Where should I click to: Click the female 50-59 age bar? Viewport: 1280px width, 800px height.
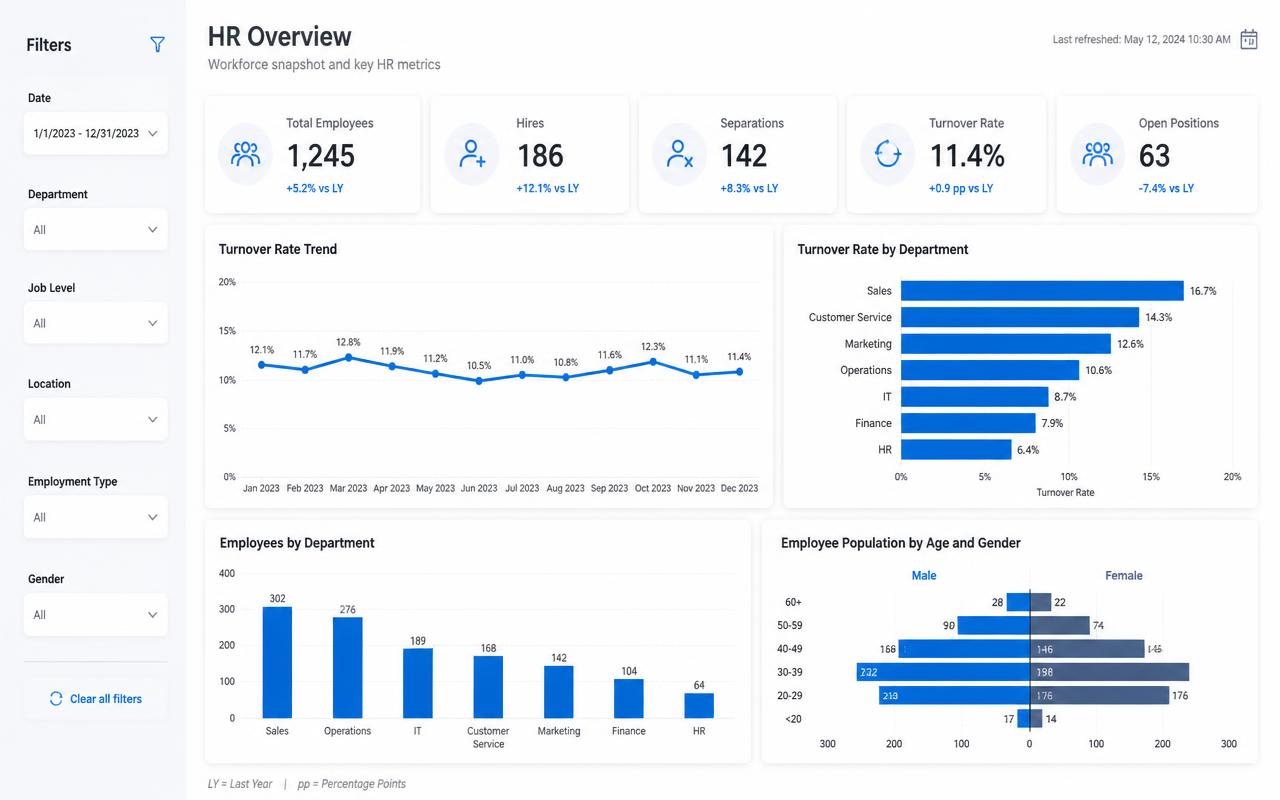coord(1060,625)
